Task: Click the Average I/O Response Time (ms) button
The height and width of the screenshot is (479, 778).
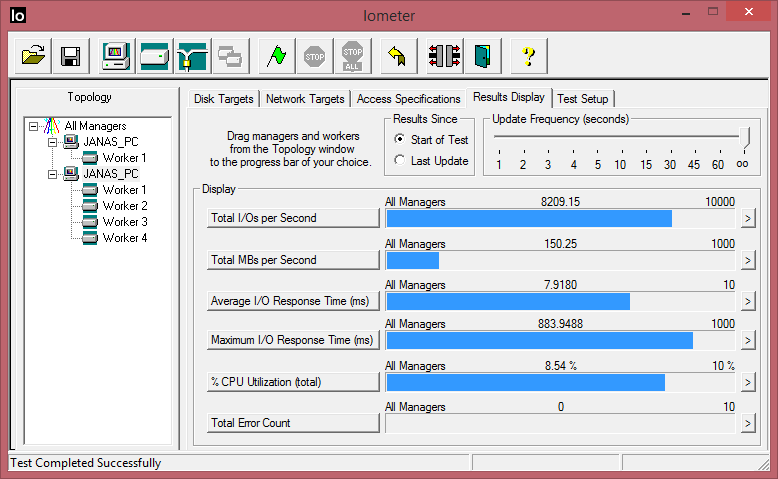Action: [293, 301]
